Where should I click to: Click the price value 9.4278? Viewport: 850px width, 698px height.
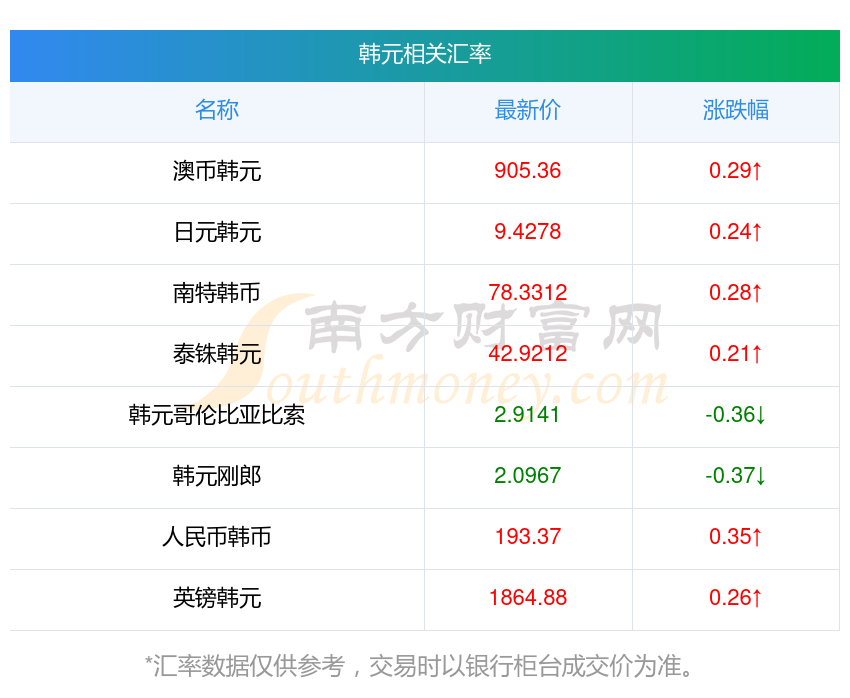527,232
